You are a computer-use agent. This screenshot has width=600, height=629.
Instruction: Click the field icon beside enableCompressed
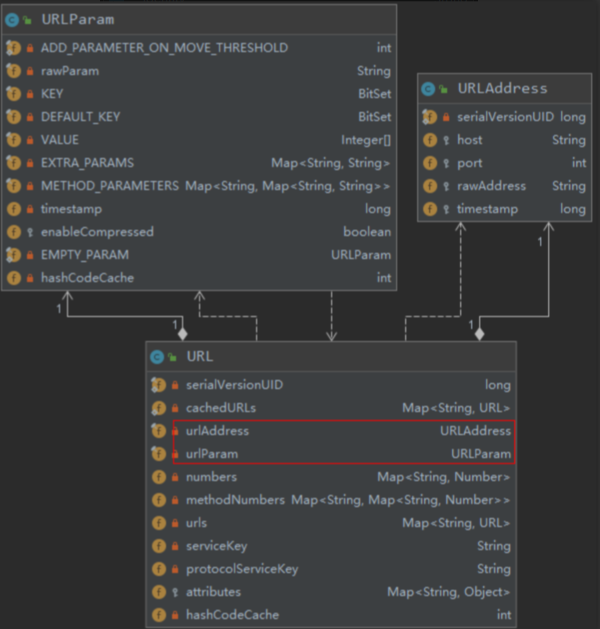(14, 232)
